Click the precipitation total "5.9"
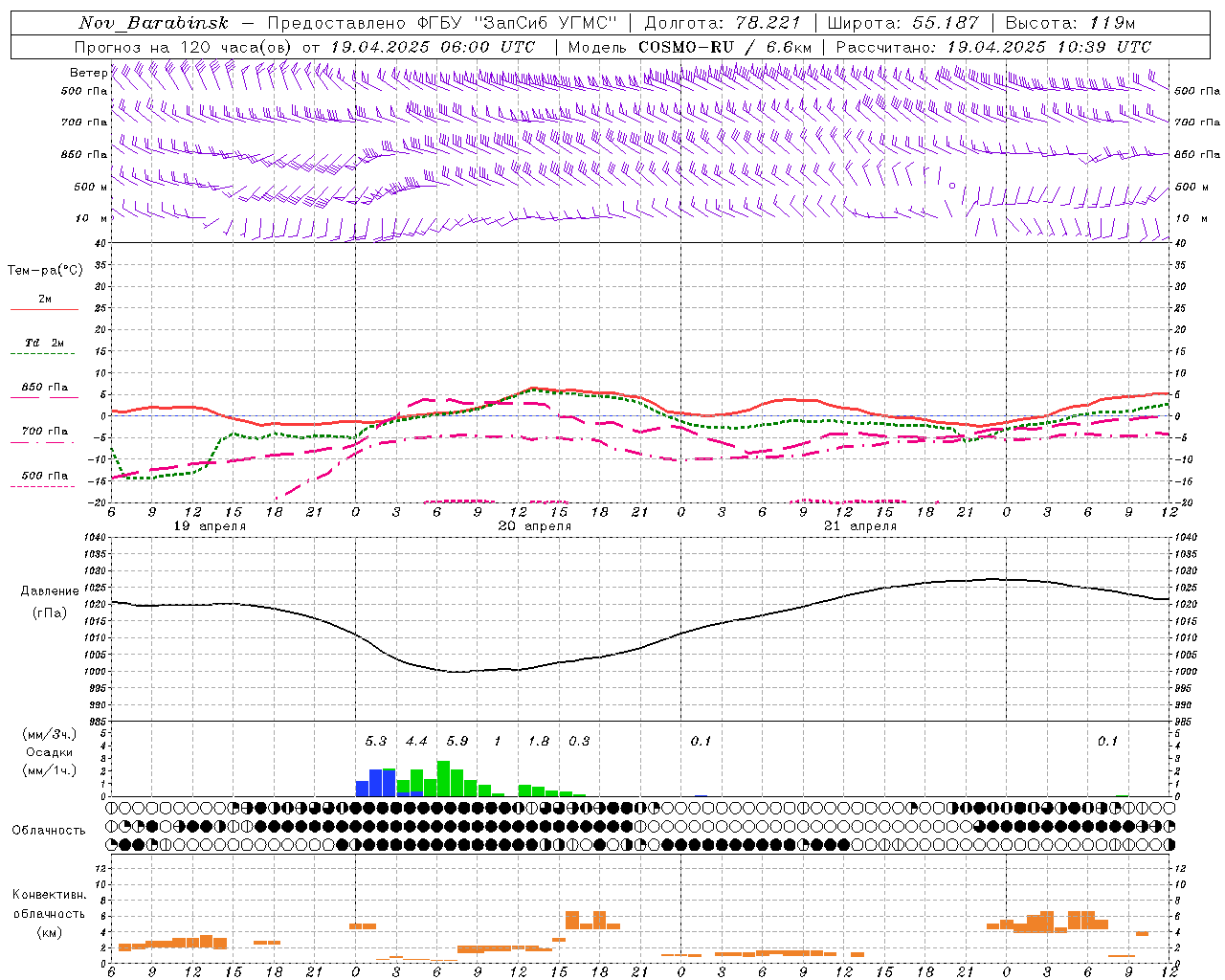This screenshot has width=1225, height=980. [x=457, y=741]
